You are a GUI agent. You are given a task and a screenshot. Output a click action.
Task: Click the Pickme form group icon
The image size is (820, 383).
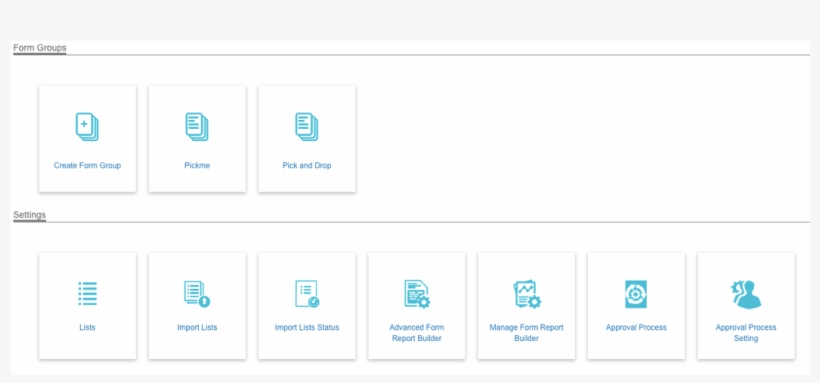197,127
